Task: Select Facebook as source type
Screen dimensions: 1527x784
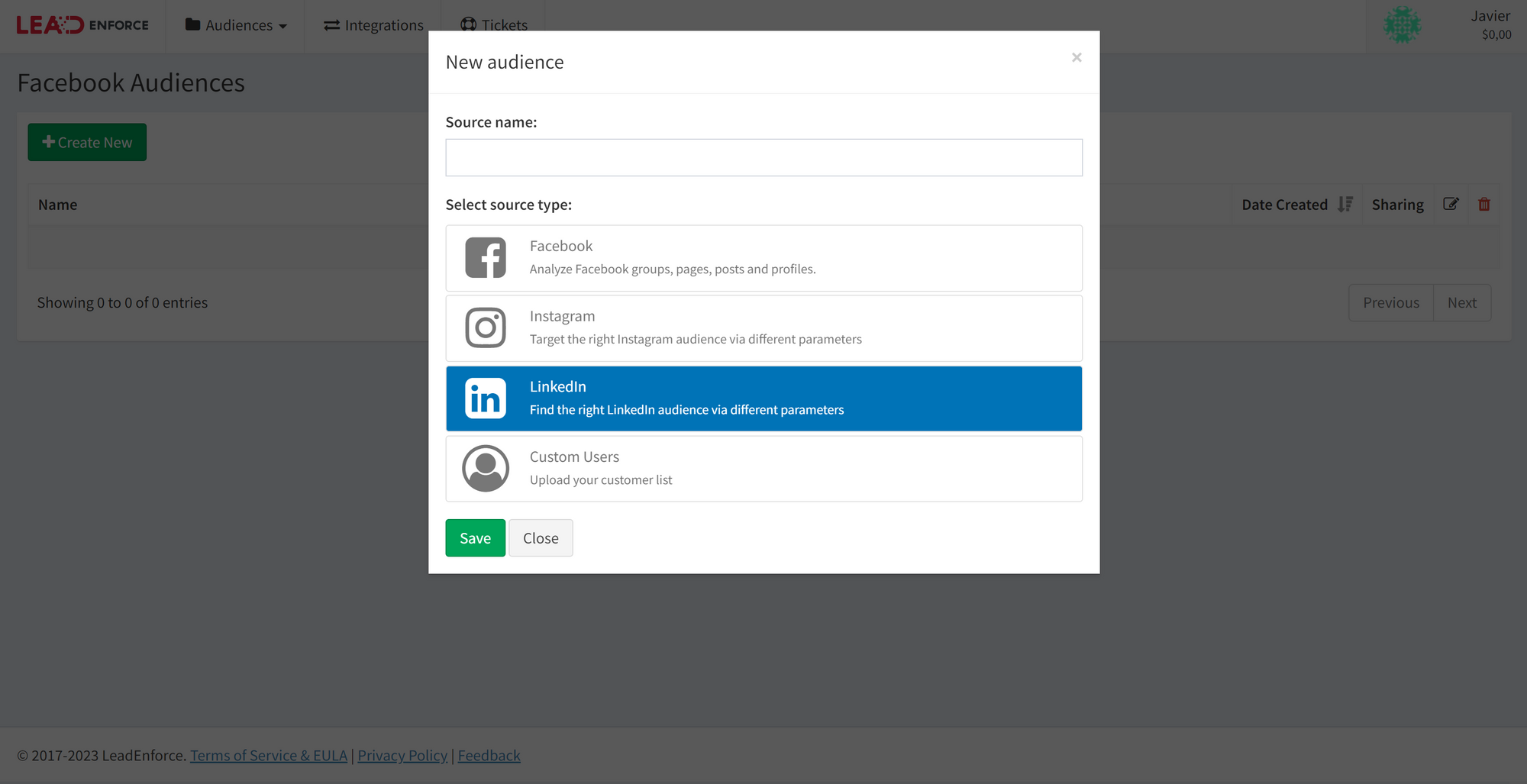Action: (763, 258)
